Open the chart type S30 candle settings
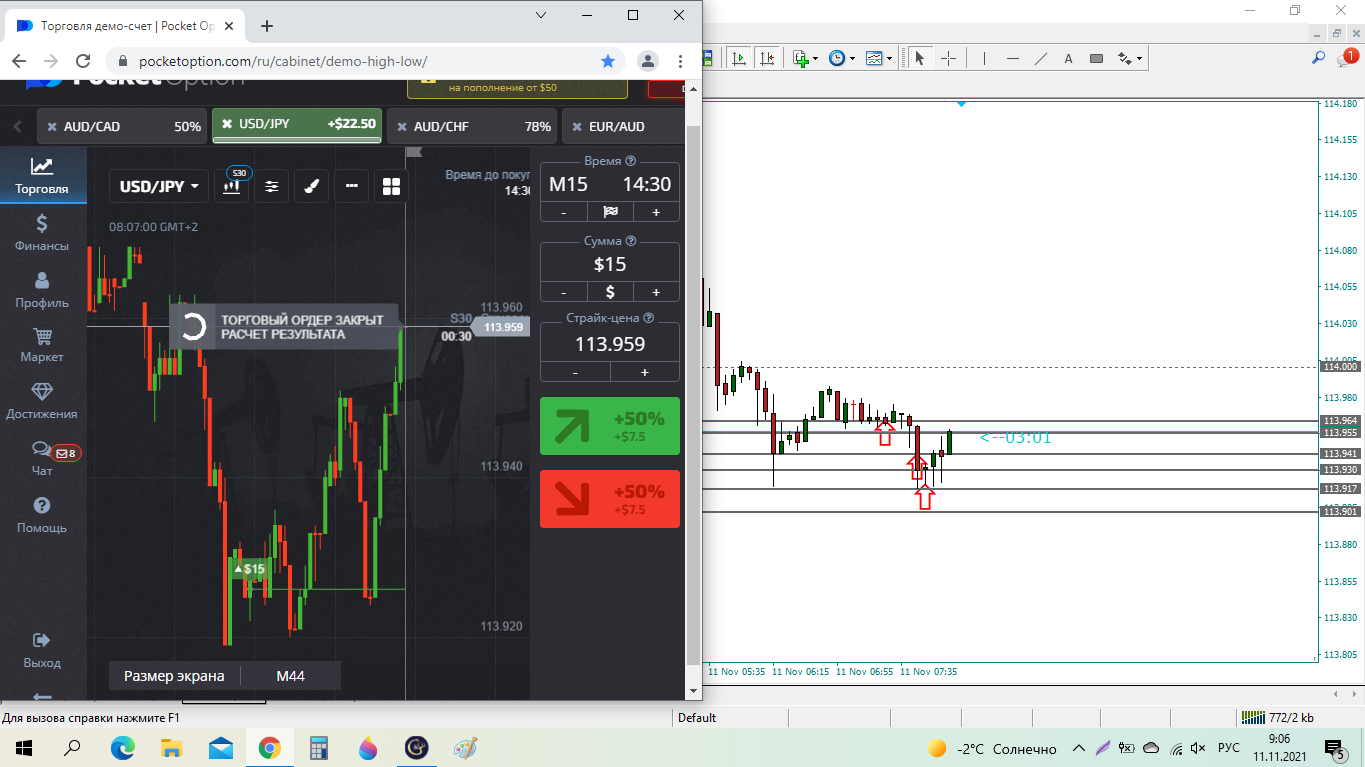This screenshot has height=767, width=1365. point(232,186)
